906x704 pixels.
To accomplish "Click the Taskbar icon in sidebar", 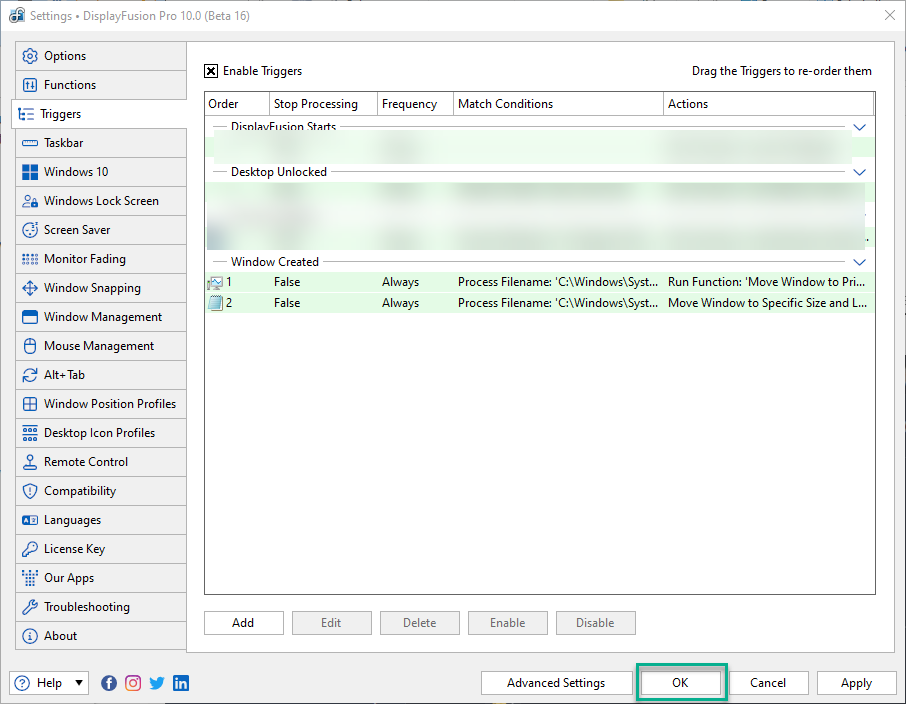I will click(x=29, y=143).
